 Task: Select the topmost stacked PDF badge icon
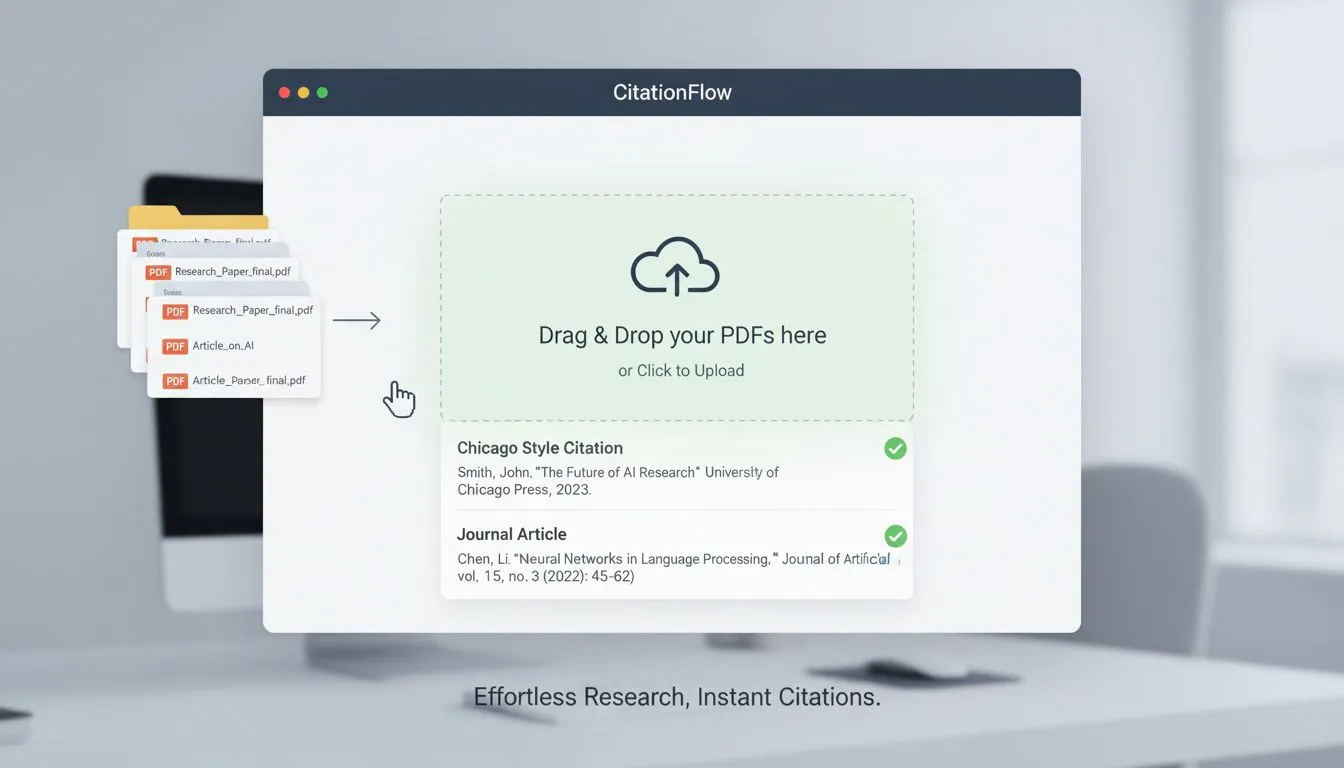tap(145, 243)
